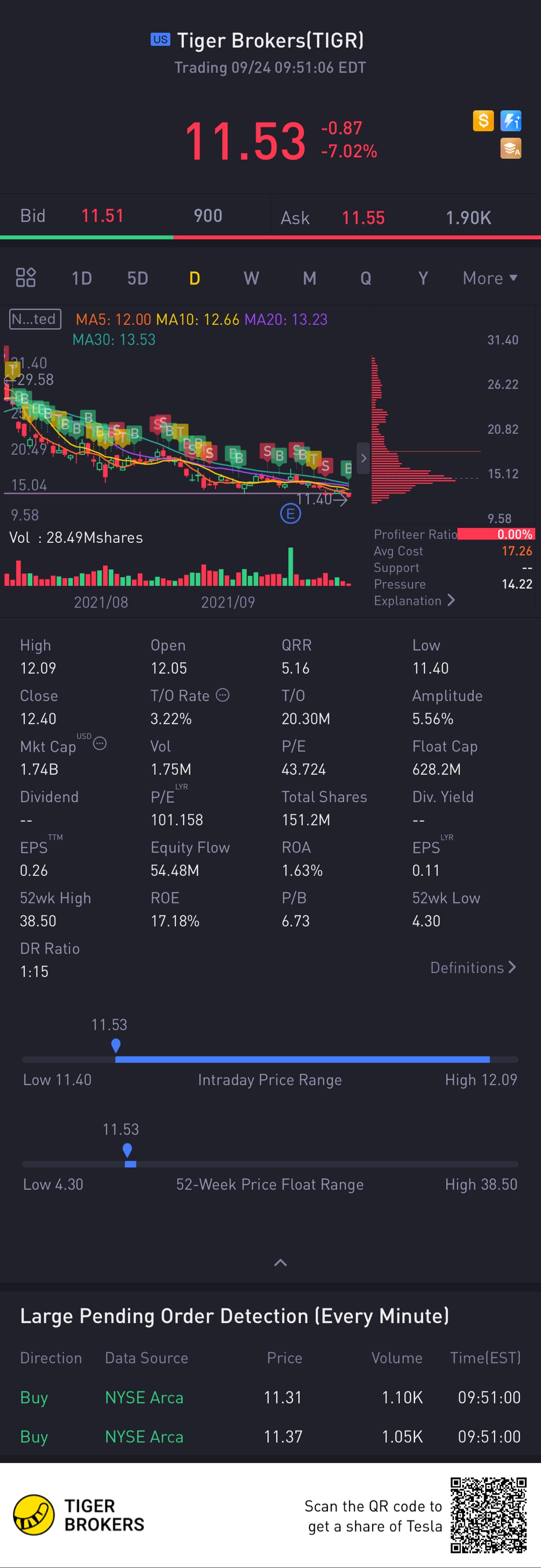This screenshot has height=1568, width=541.
Task: Open the Explanation link in chip distribution
Action: pos(414,601)
